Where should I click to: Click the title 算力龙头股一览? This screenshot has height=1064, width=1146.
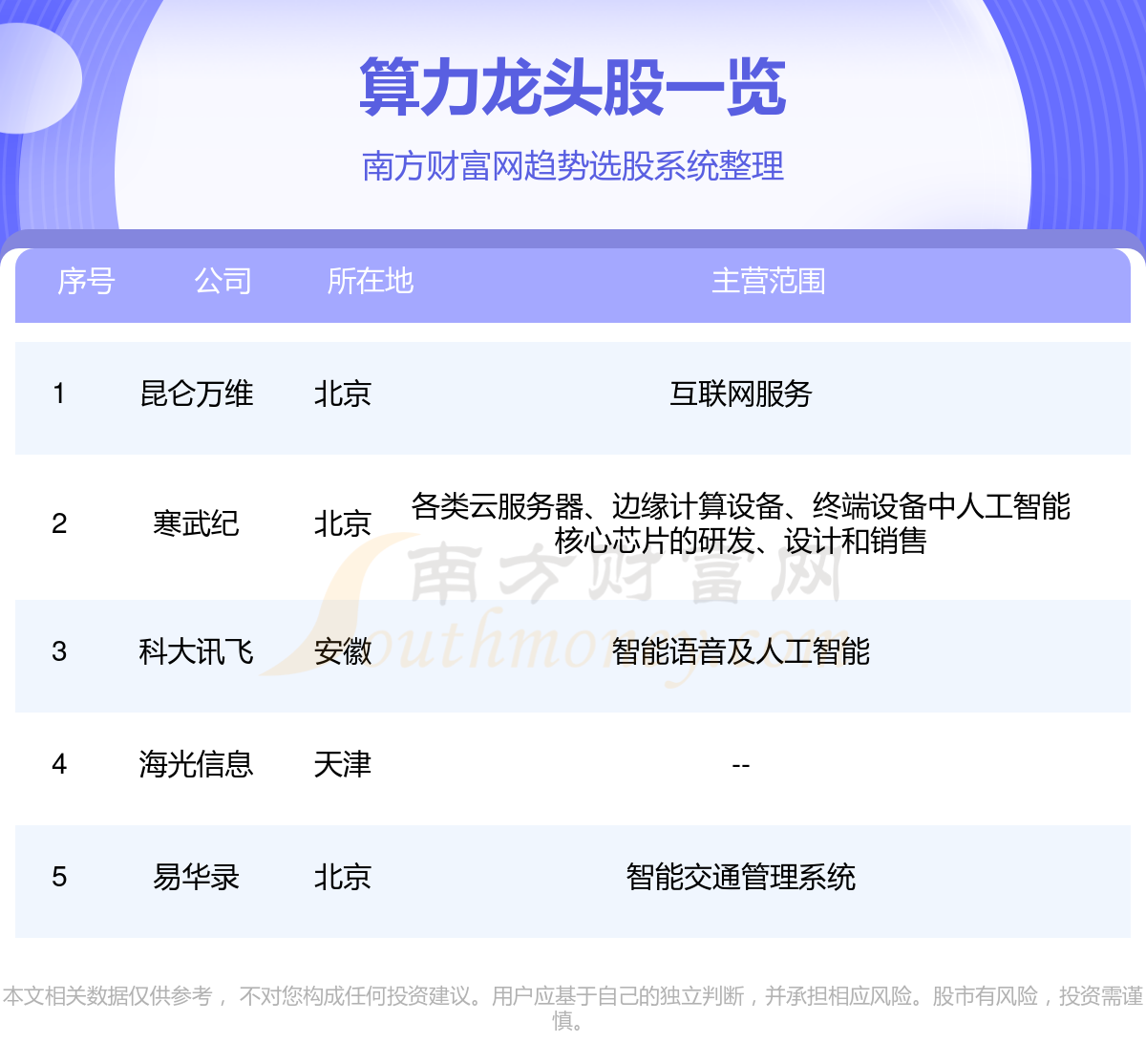point(573,88)
